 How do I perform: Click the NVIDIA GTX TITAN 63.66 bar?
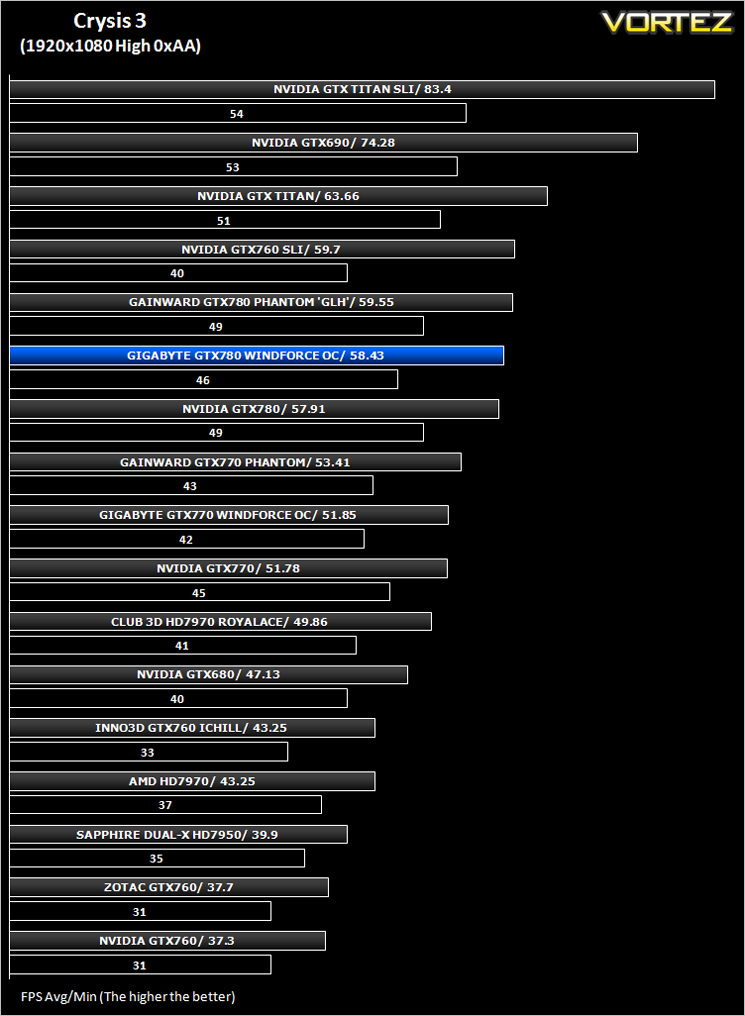[279, 196]
